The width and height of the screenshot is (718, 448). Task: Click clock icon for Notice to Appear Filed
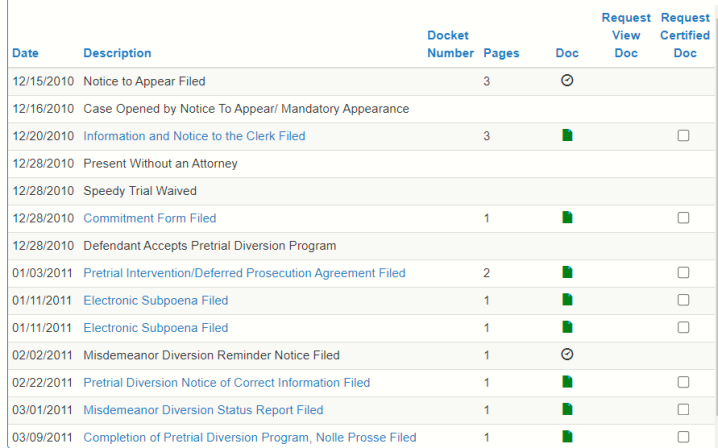[567, 81]
